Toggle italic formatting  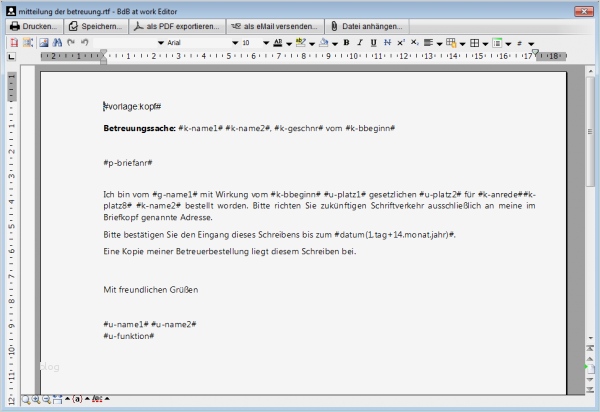click(360, 43)
